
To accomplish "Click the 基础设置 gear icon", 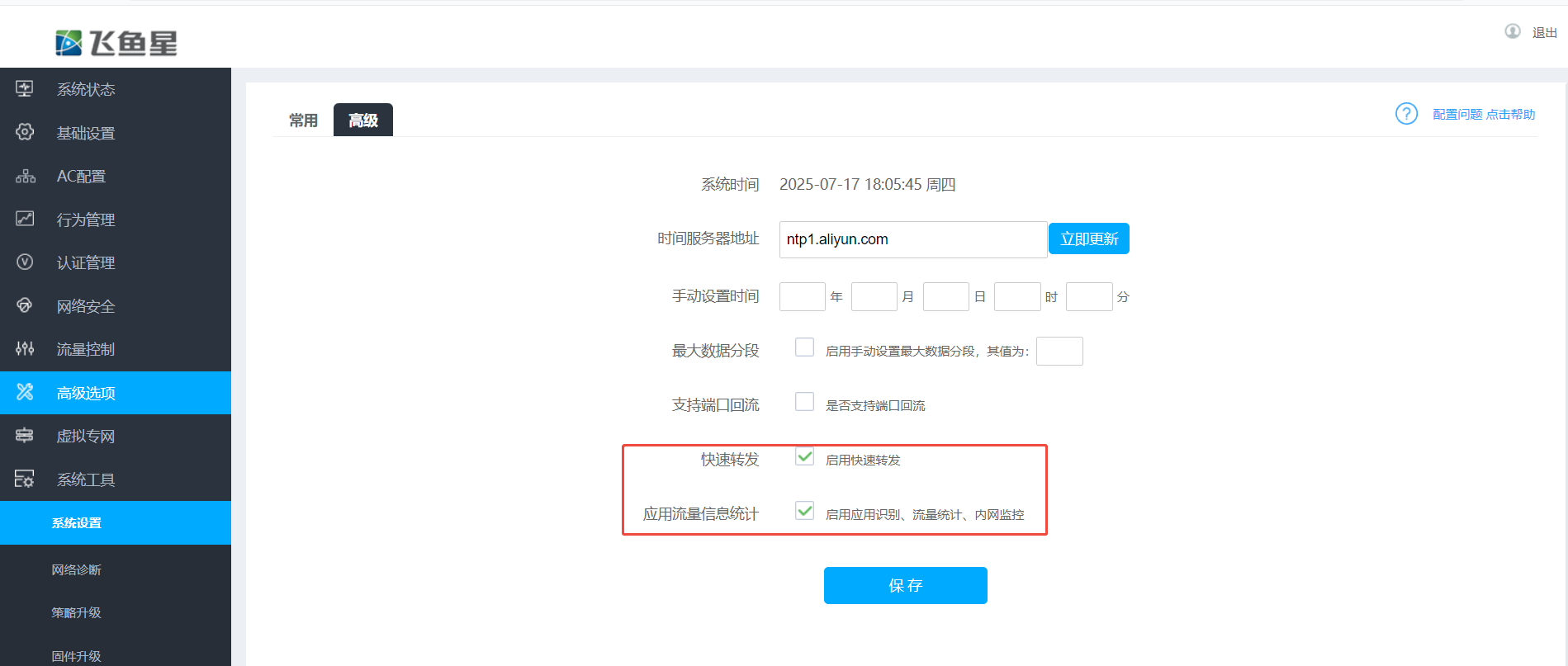I will click(25, 132).
